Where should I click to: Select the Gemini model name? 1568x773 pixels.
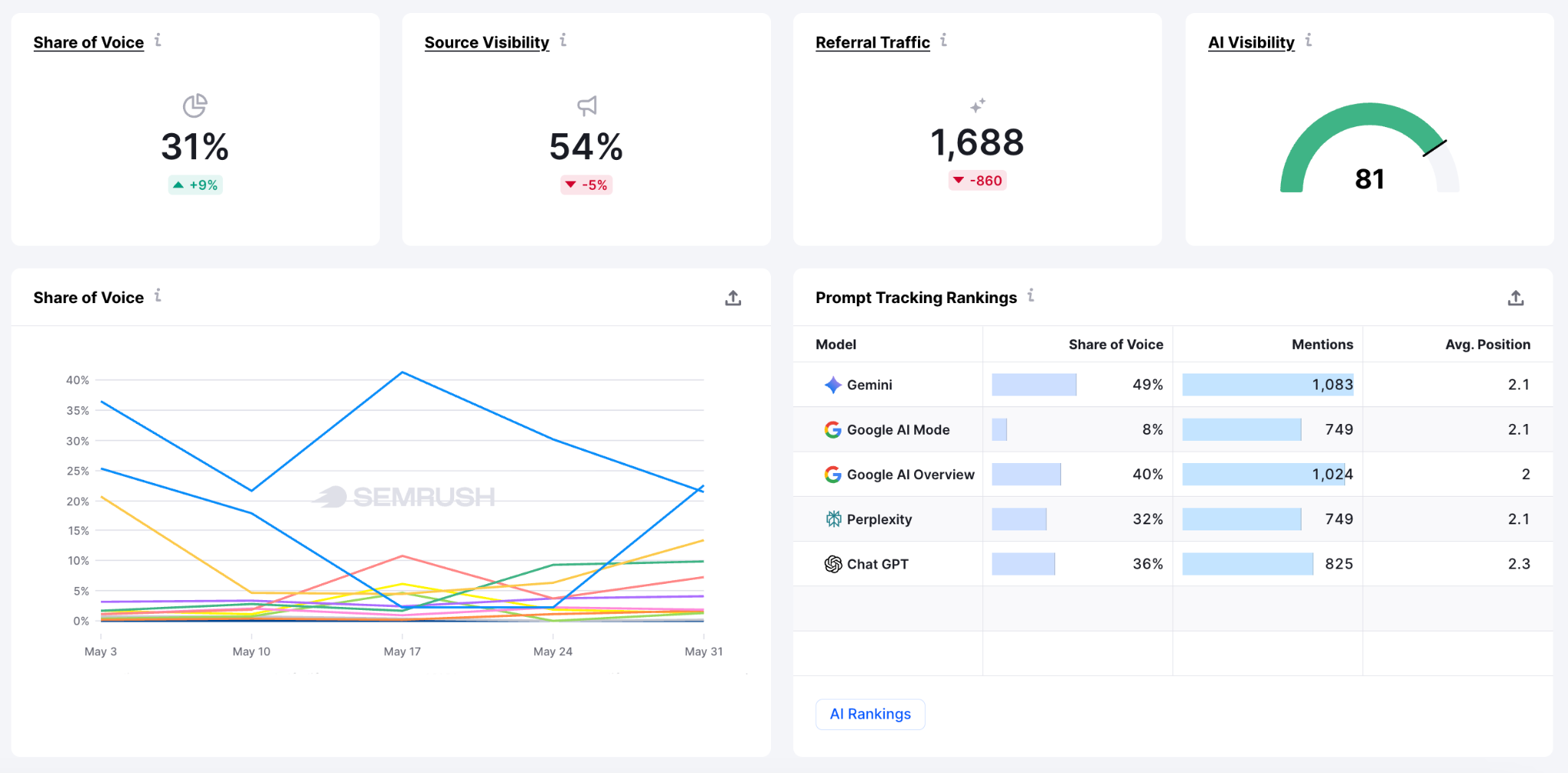(x=870, y=385)
